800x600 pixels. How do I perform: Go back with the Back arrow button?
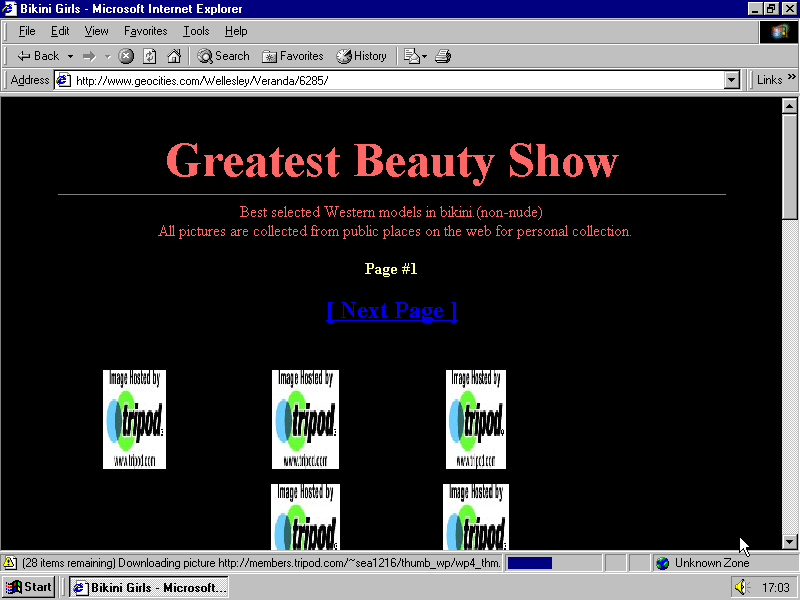point(38,56)
